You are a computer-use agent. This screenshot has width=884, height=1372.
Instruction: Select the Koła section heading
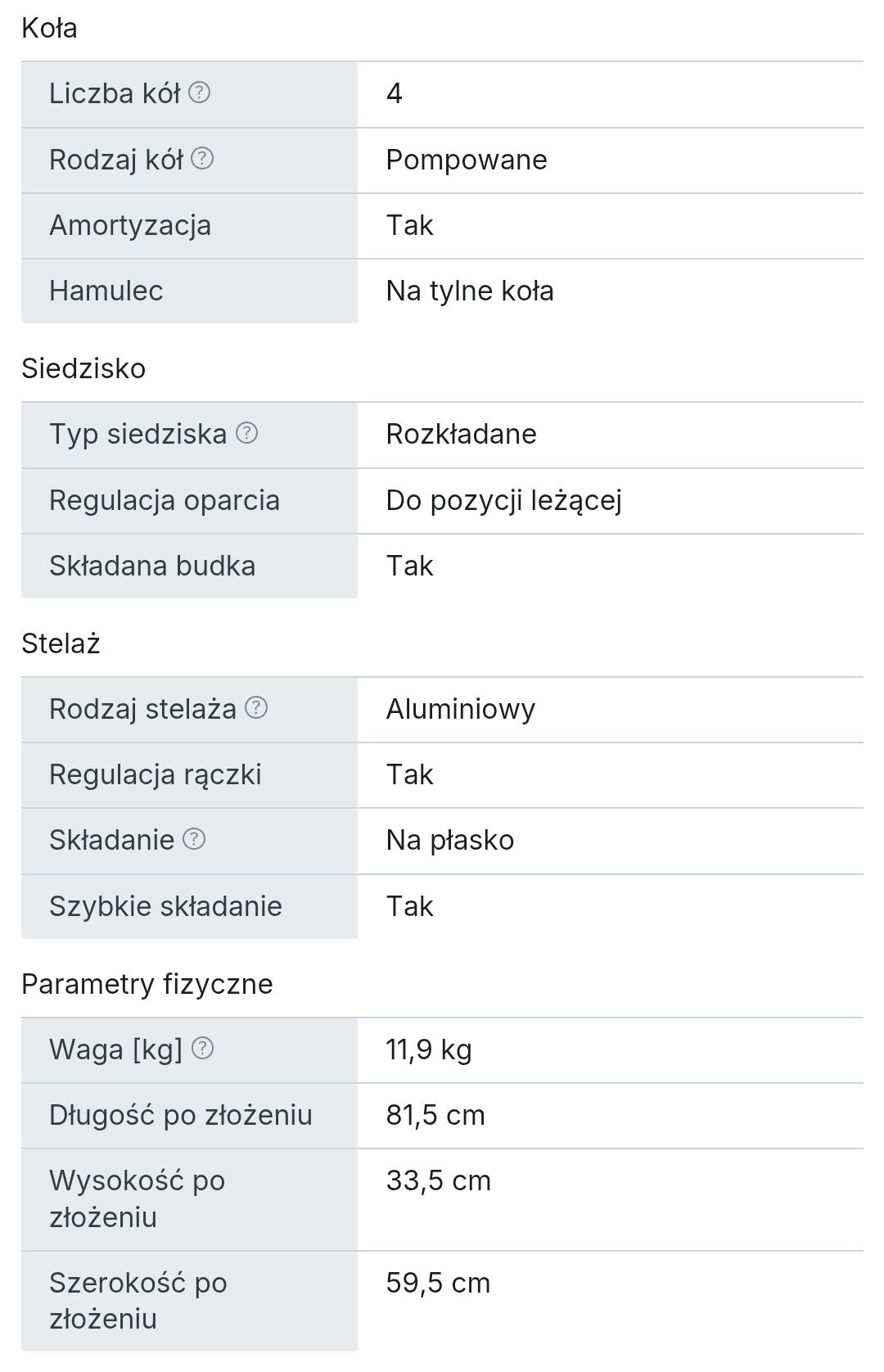[50, 28]
